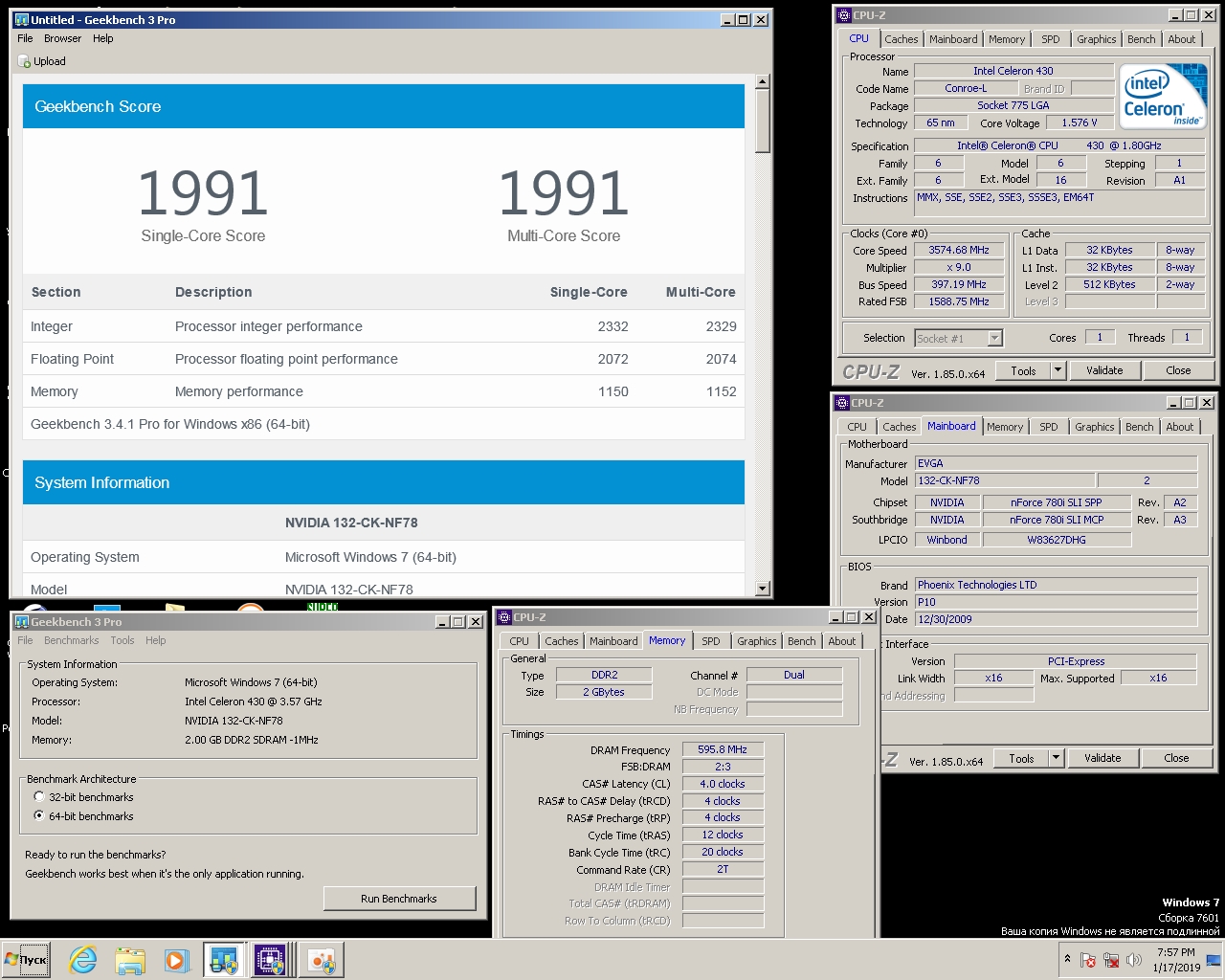1225x980 pixels.
Task: Click the Core Voltage 1.576 V value
Action: pos(1080,122)
